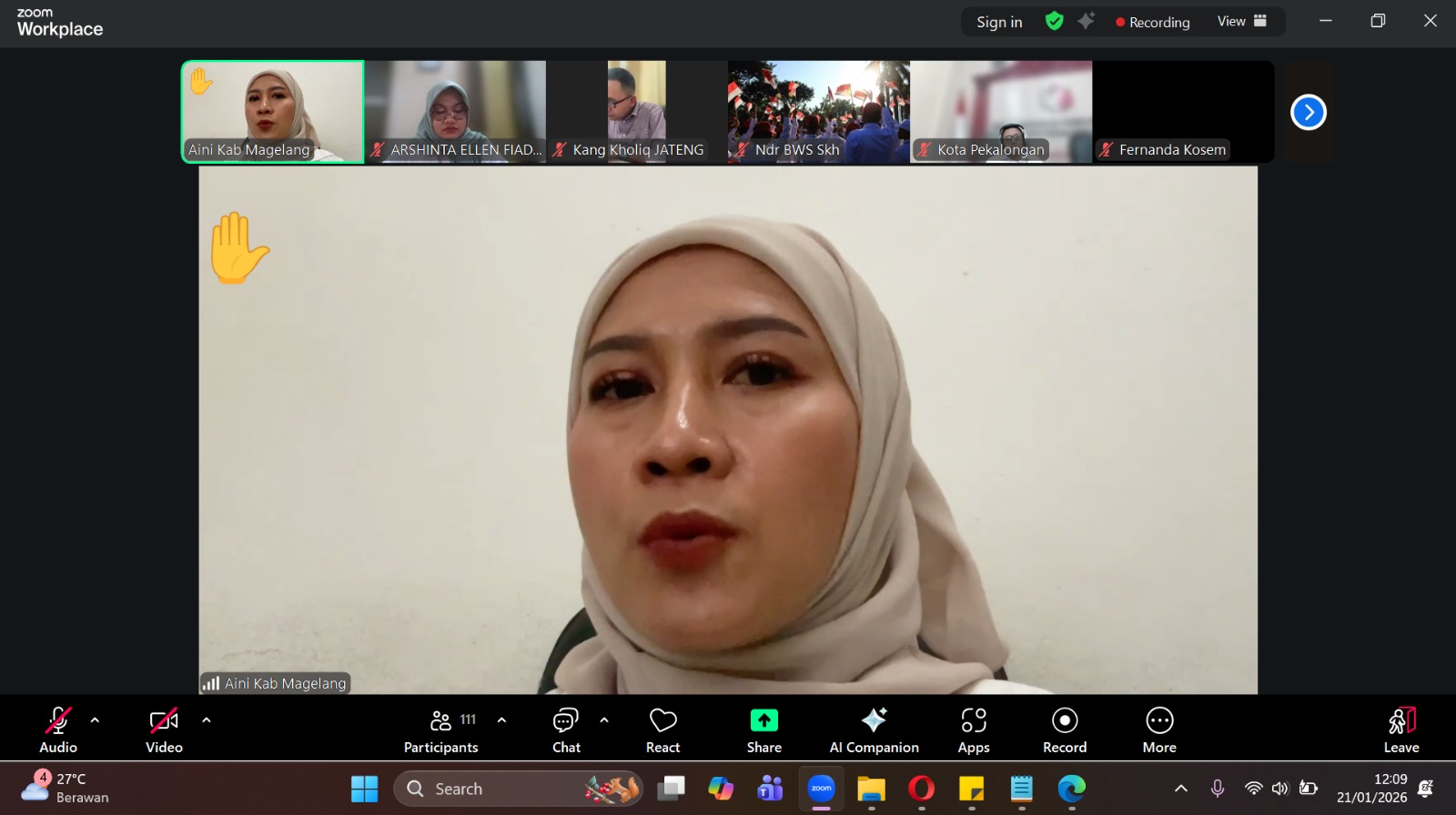Expand the Participants options arrow
This screenshot has height=815, width=1456.
pos(501,720)
